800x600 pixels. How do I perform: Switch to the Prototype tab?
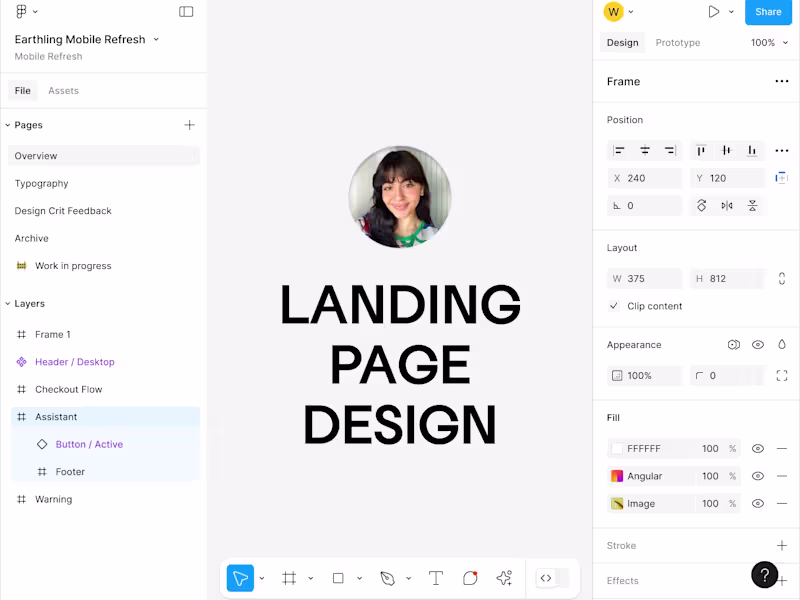(677, 42)
